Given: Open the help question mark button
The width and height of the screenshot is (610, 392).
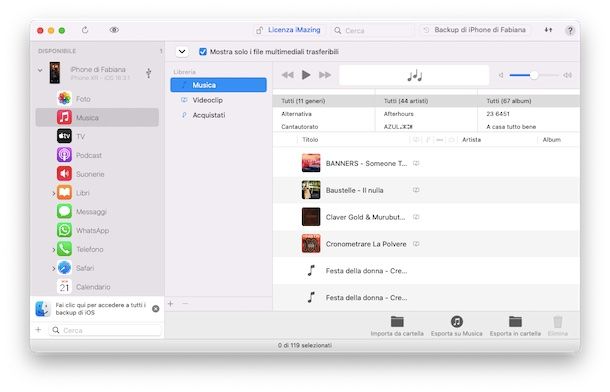Looking at the screenshot, I should pos(570,30).
